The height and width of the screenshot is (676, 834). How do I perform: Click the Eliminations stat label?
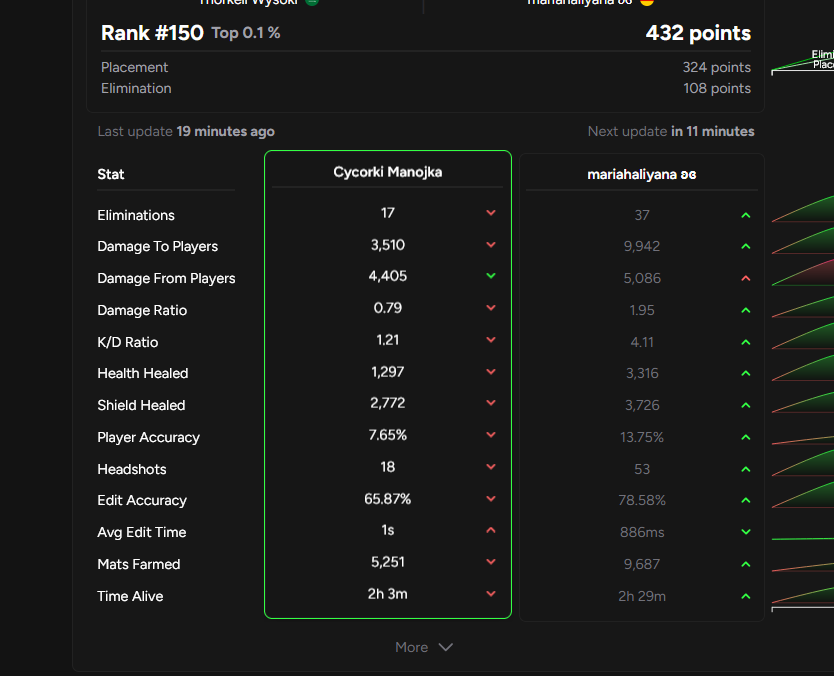pos(136,215)
